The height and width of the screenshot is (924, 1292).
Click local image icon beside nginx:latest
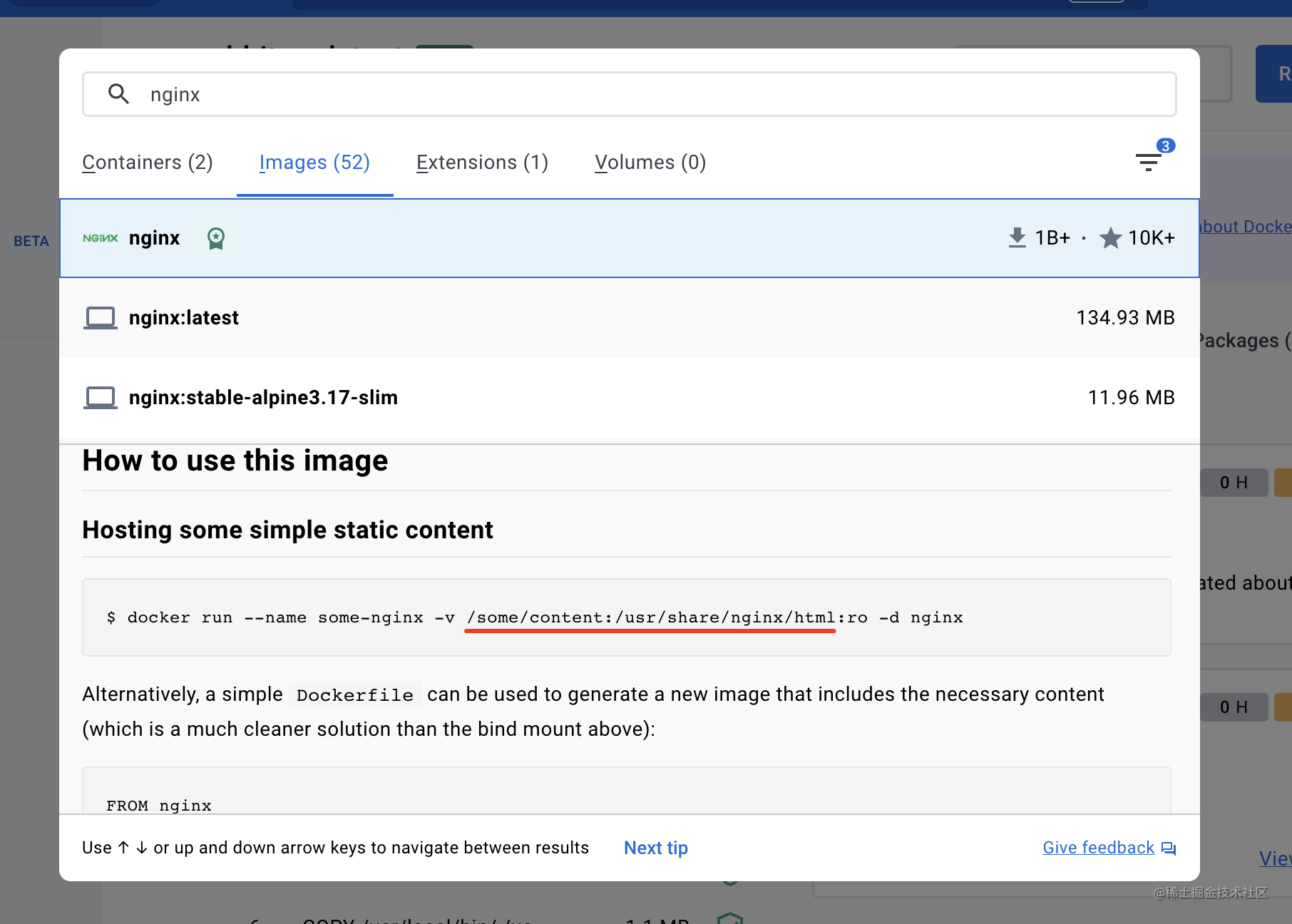[101, 318]
